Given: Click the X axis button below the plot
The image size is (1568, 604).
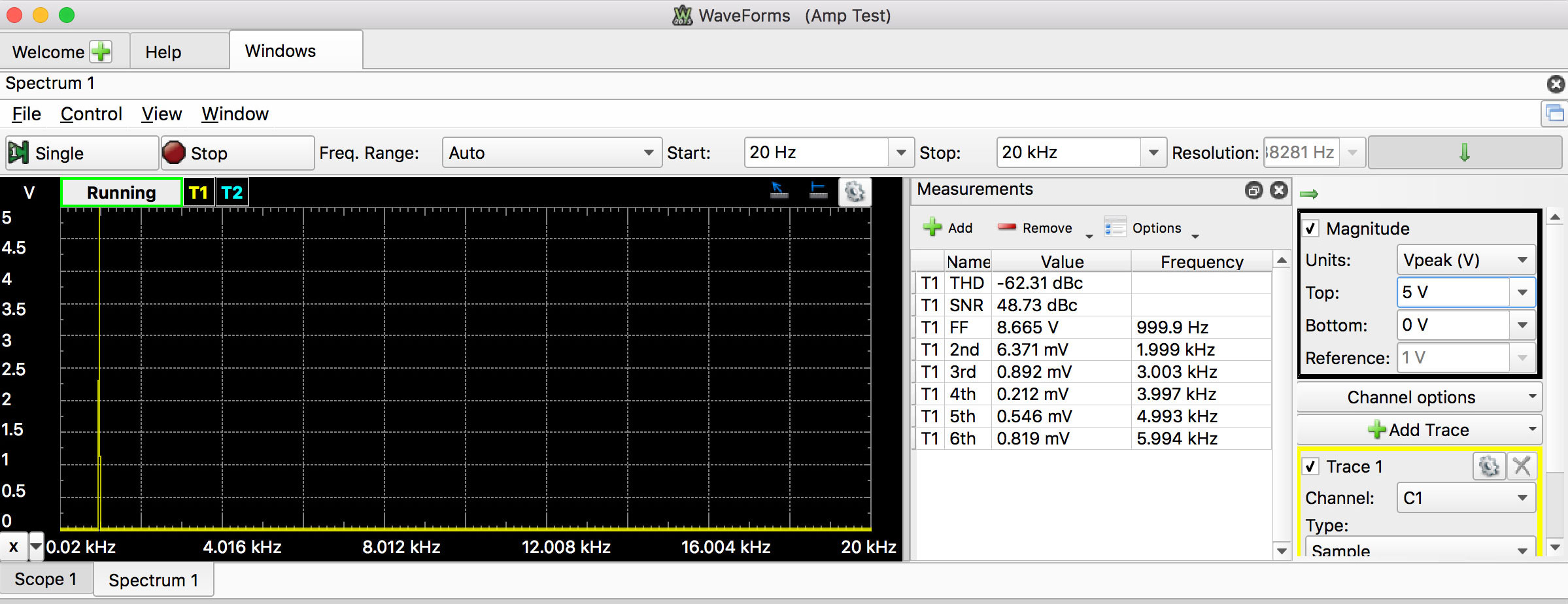Looking at the screenshot, I should [x=14, y=546].
